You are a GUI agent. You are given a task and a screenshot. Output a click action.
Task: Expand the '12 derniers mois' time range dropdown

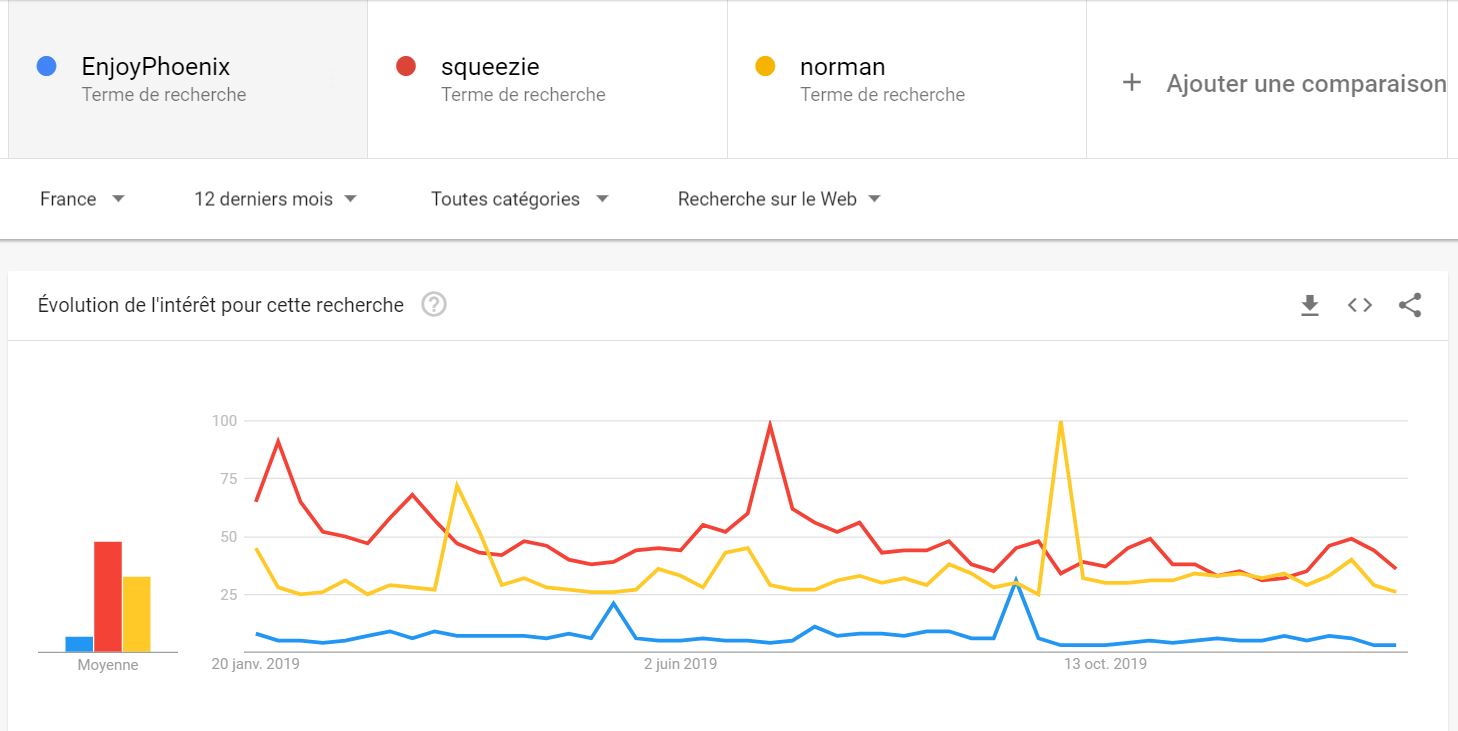tap(275, 199)
